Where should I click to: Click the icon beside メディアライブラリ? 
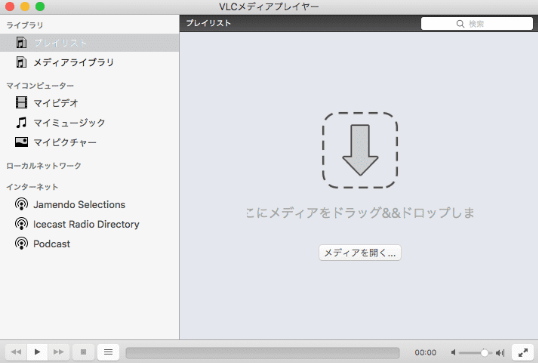pyautogui.click(x=21, y=62)
